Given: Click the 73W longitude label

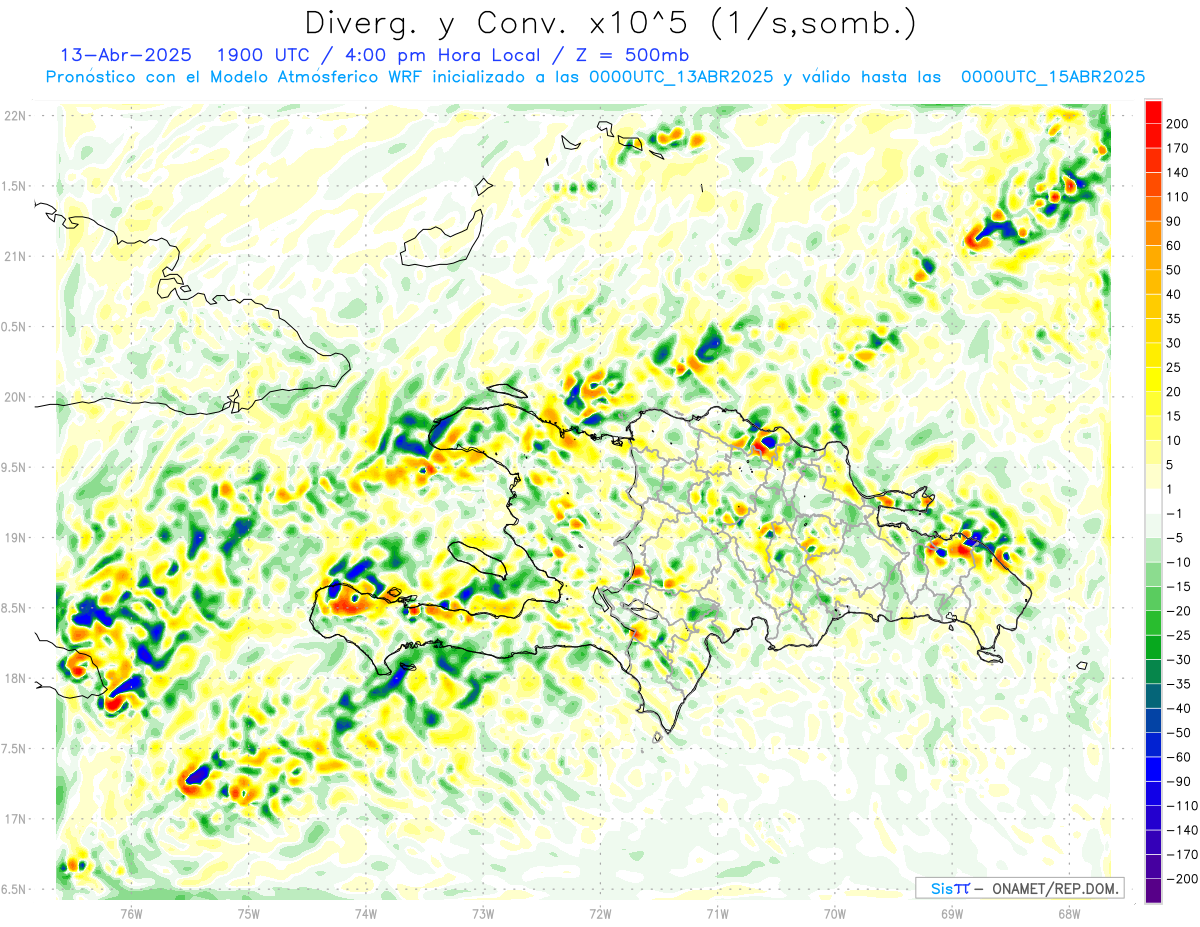Looking at the screenshot, I should click(483, 913).
